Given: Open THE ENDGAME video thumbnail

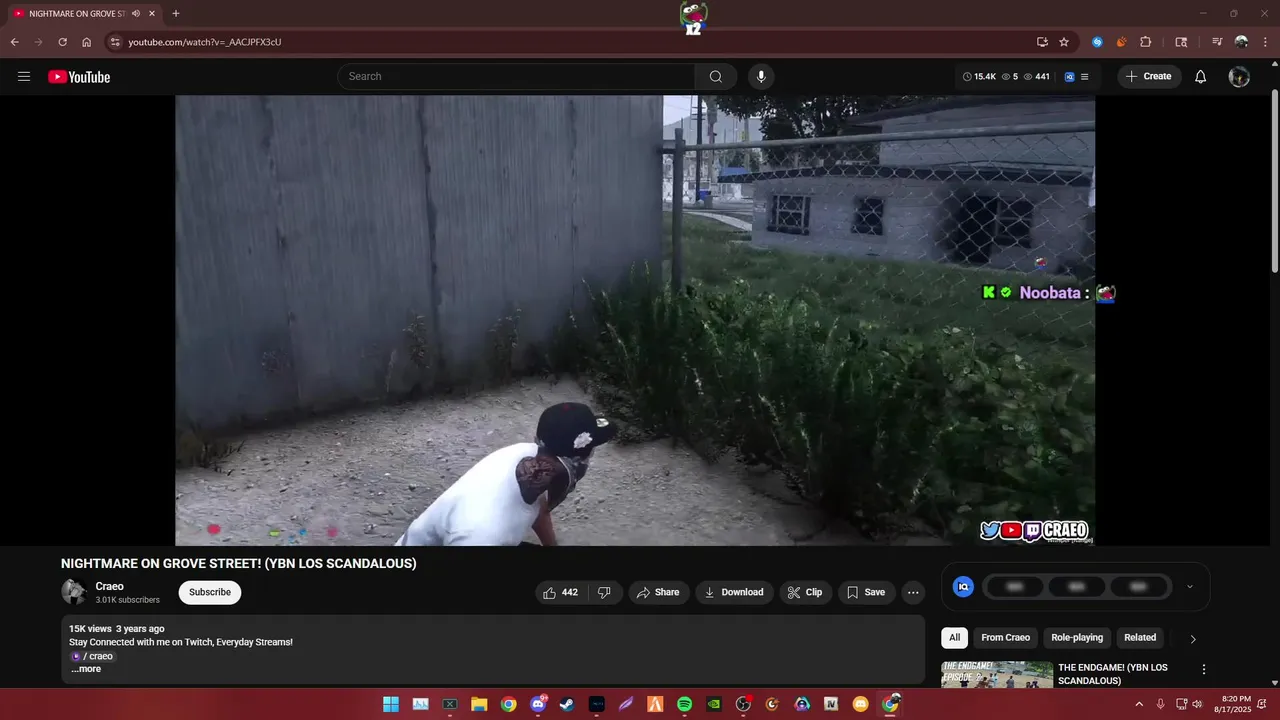Looking at the screenshot, I should coord(997,674).
